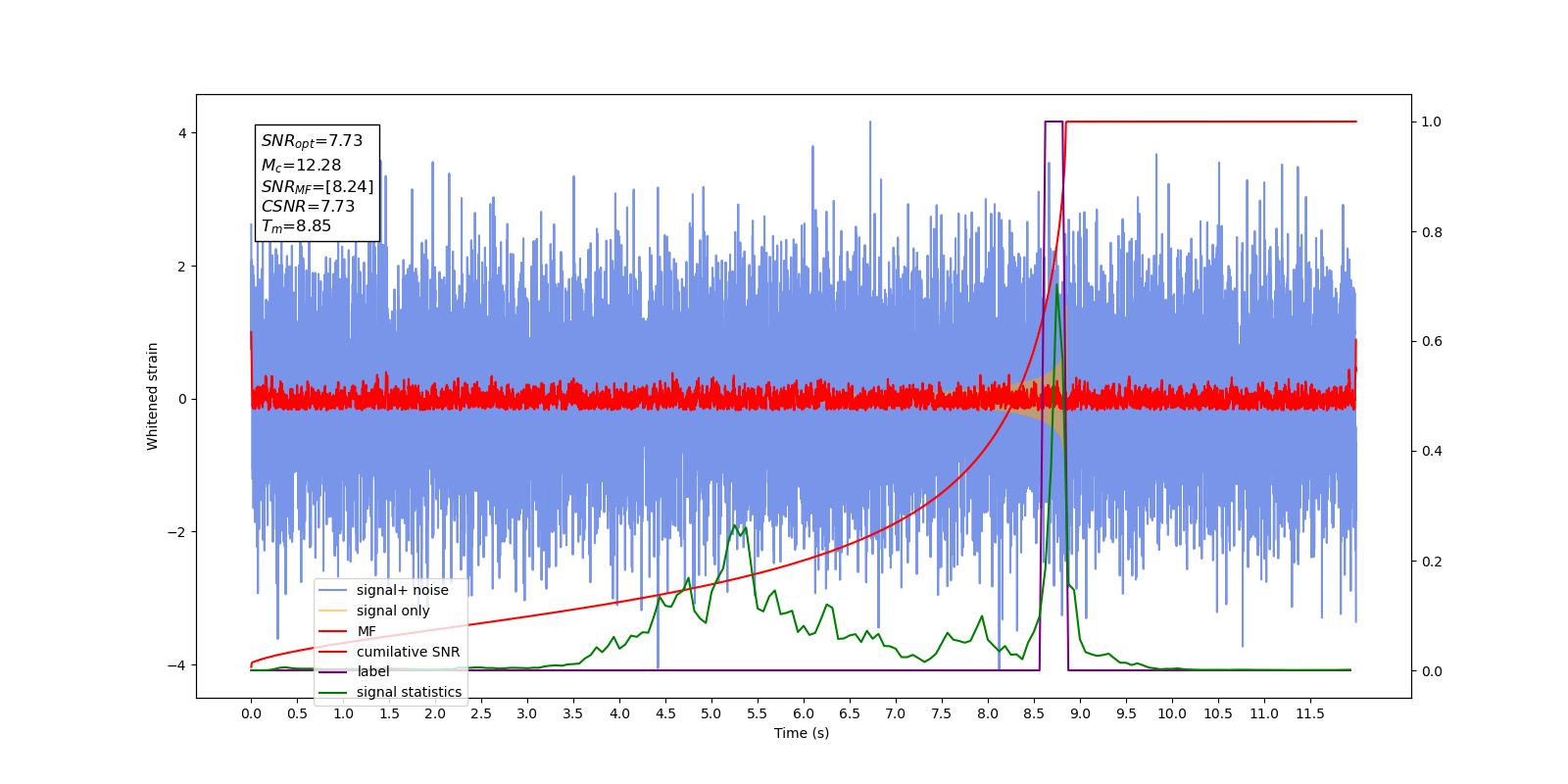Click the 2.0 x-axis tick label
Screen dimensions: 1568x784
pyautogui.click(x=435, y=713)
